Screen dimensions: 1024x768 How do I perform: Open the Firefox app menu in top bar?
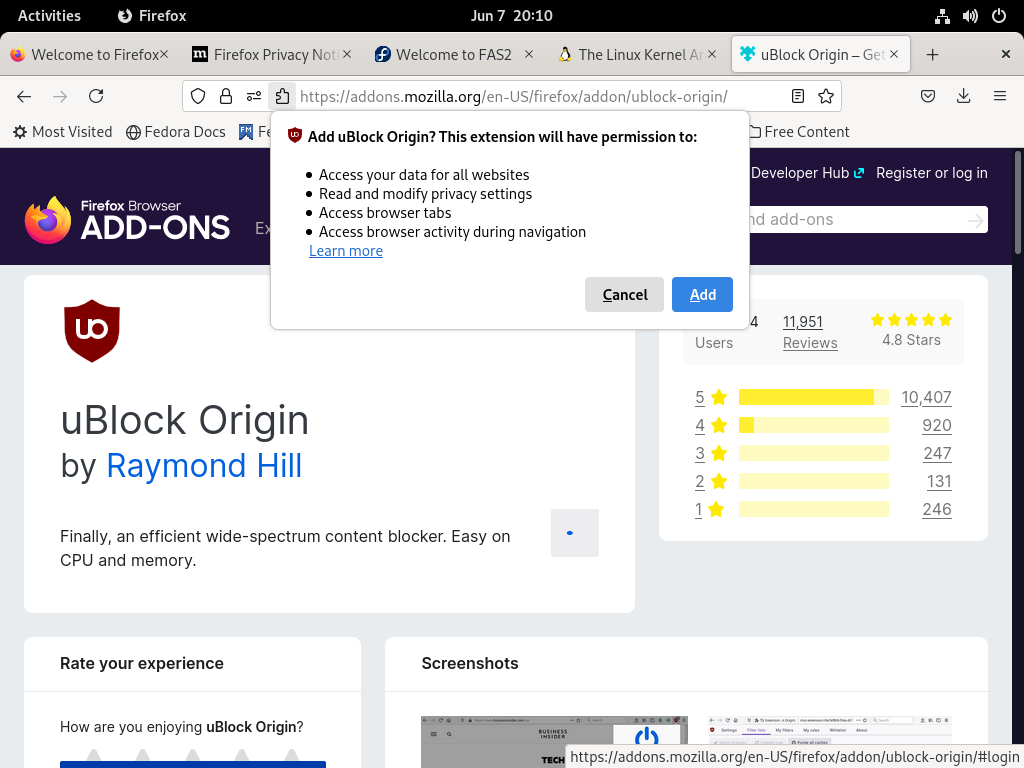152,16
